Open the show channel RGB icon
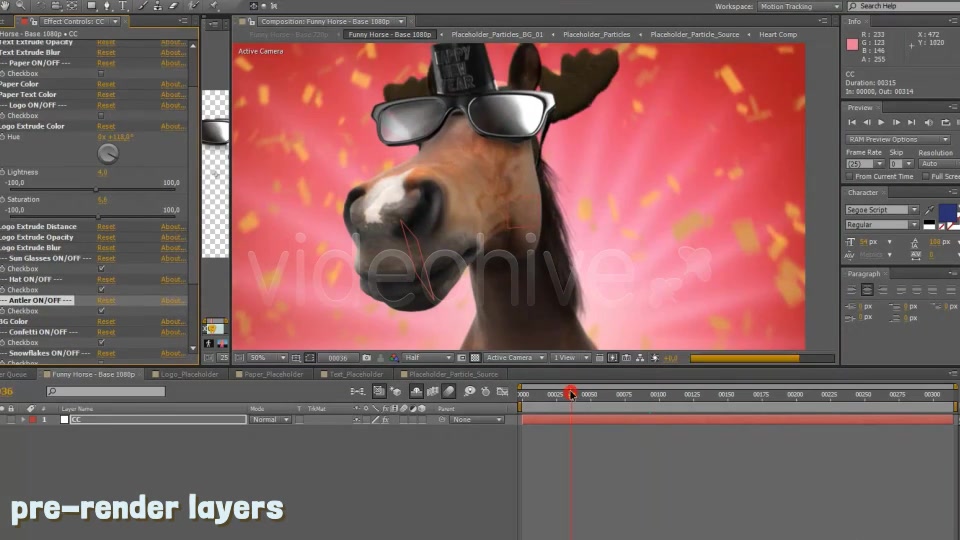This screenshot has height=540, width=960. click(x=394, y=358)
